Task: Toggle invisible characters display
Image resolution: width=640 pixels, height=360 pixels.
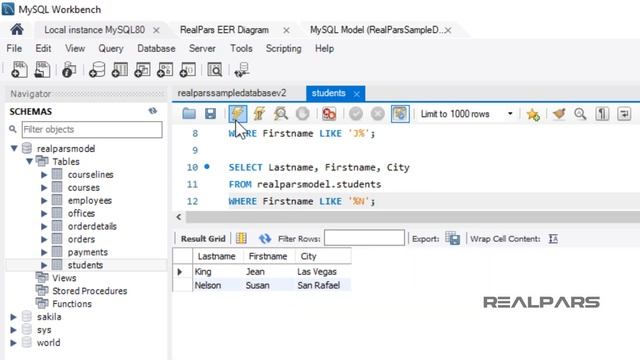Action: click(602, 114)
